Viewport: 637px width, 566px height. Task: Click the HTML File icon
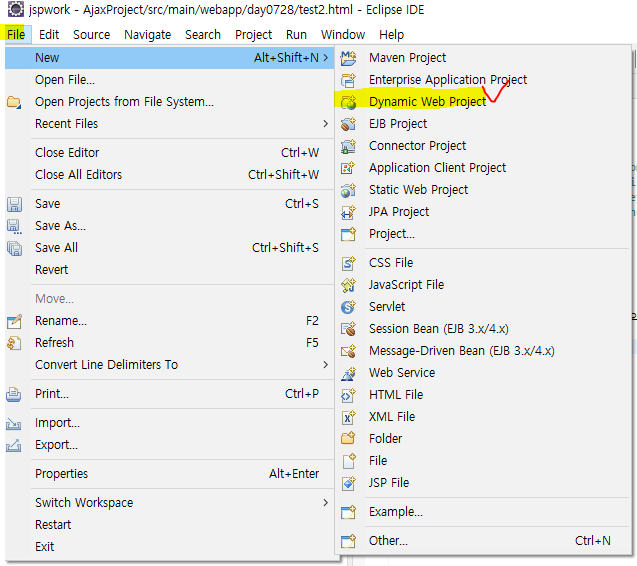click(348, 395)
